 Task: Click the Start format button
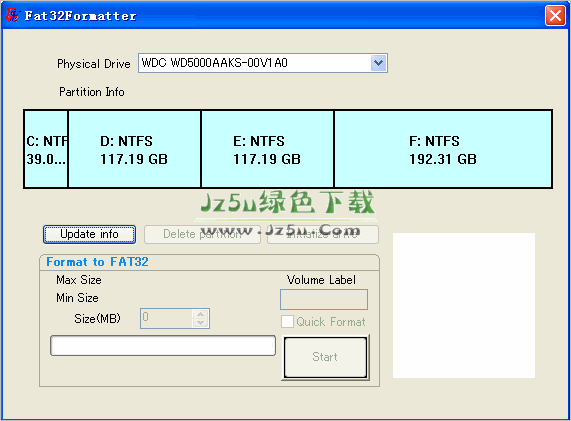325,357
